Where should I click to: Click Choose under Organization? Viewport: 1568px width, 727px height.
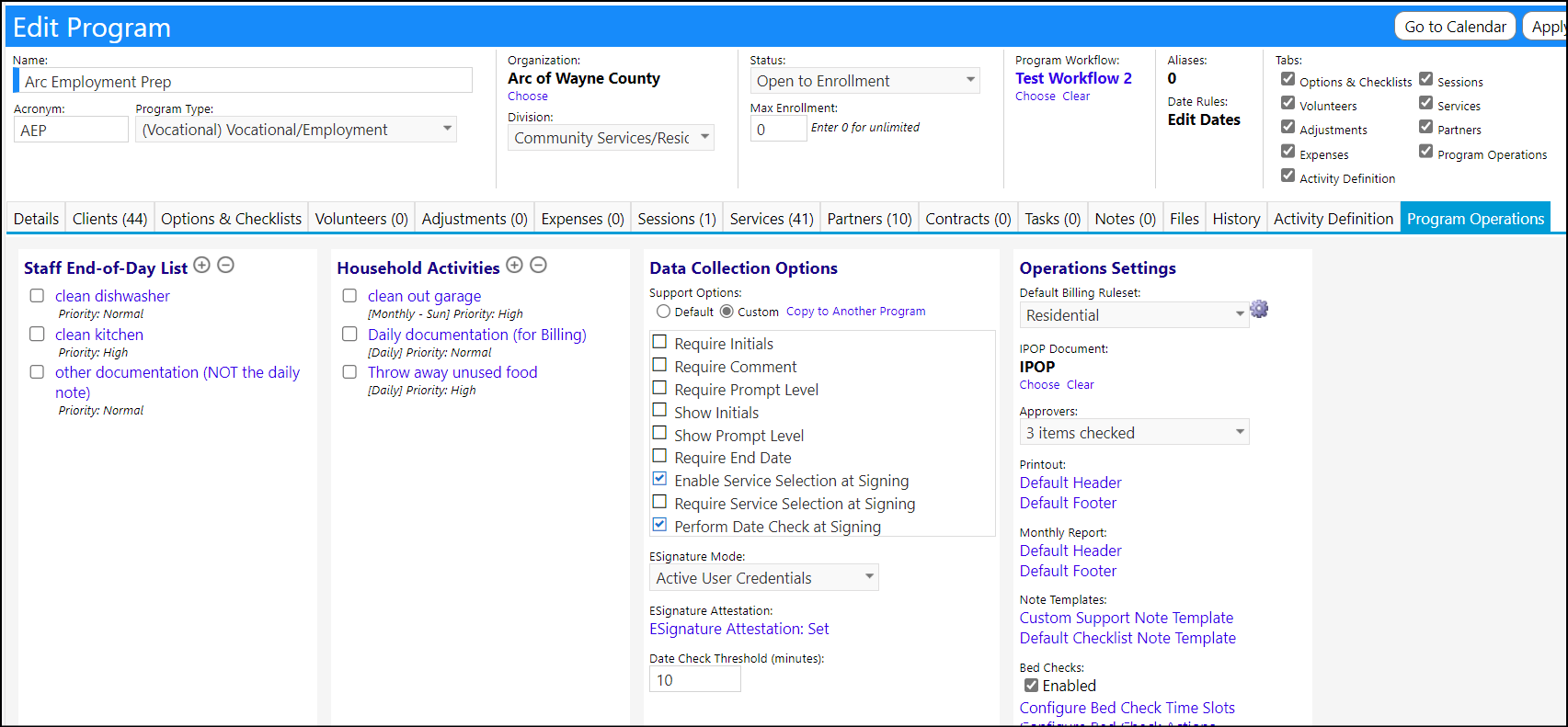click(528, 97)
